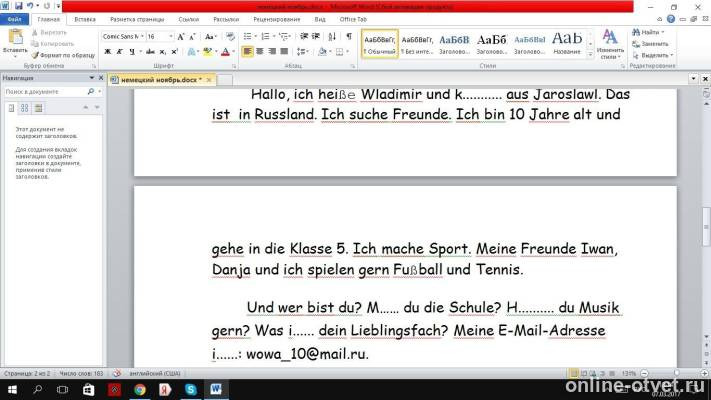Click the red font color A button
The height and width of the screenshot is (400, 711).
[x=225, y=52]
